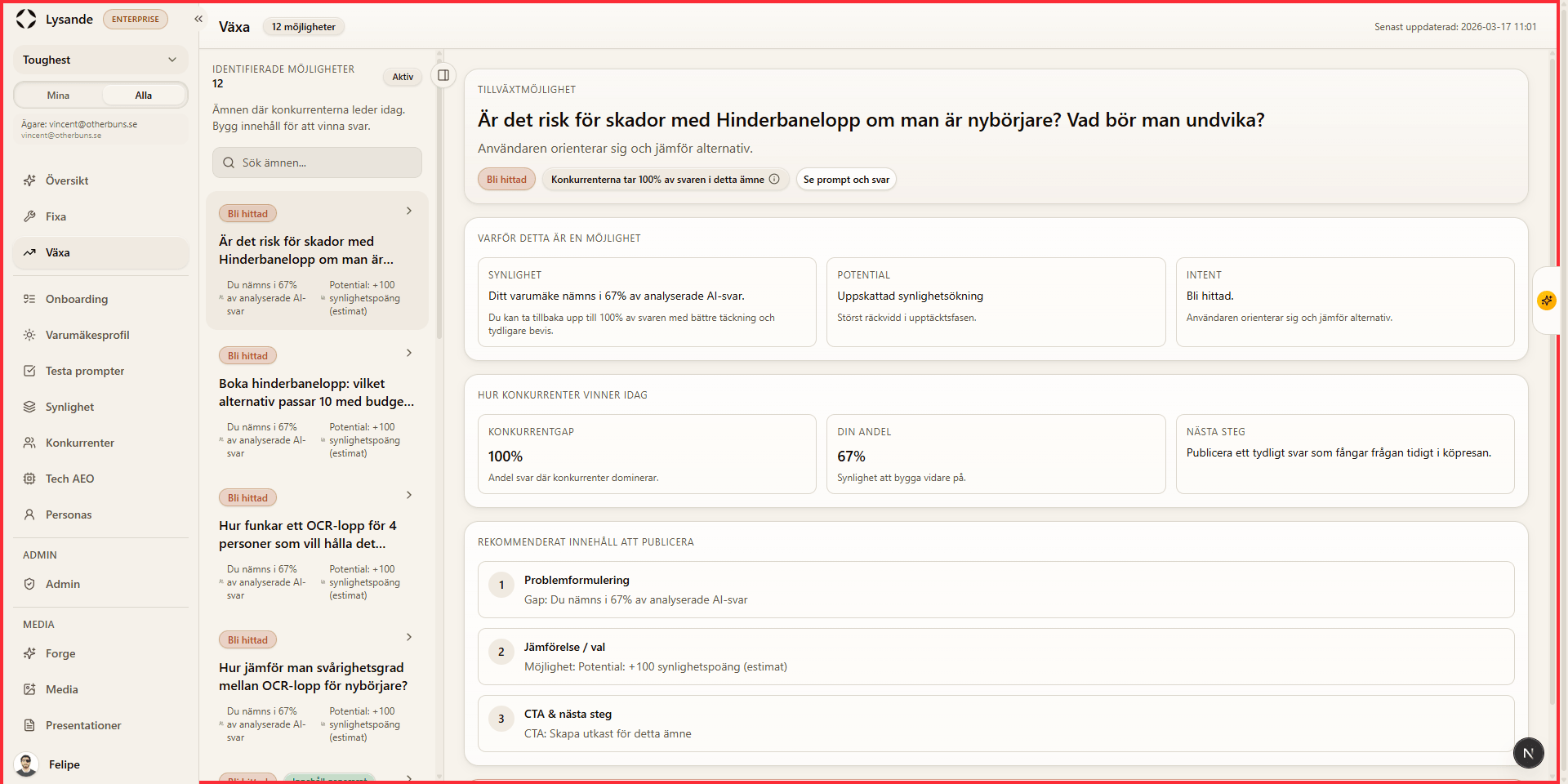Focus the Sök ämnen search field
Image resolution: width=1568 pixels, height=784 pixels.
317,163
